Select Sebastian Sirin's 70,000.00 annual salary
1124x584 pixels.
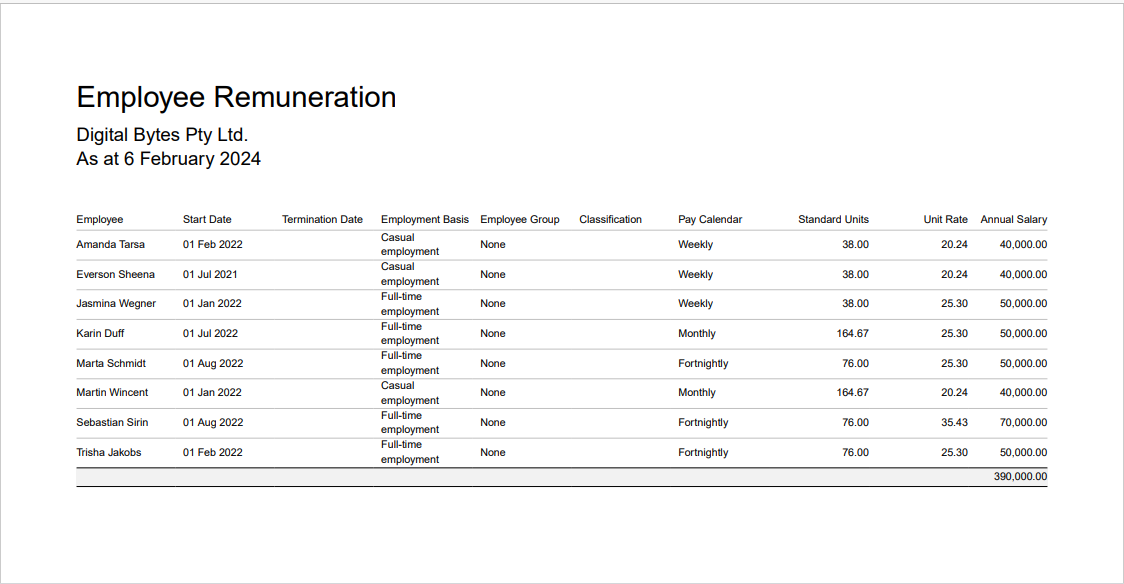(x=1023, y=423)
